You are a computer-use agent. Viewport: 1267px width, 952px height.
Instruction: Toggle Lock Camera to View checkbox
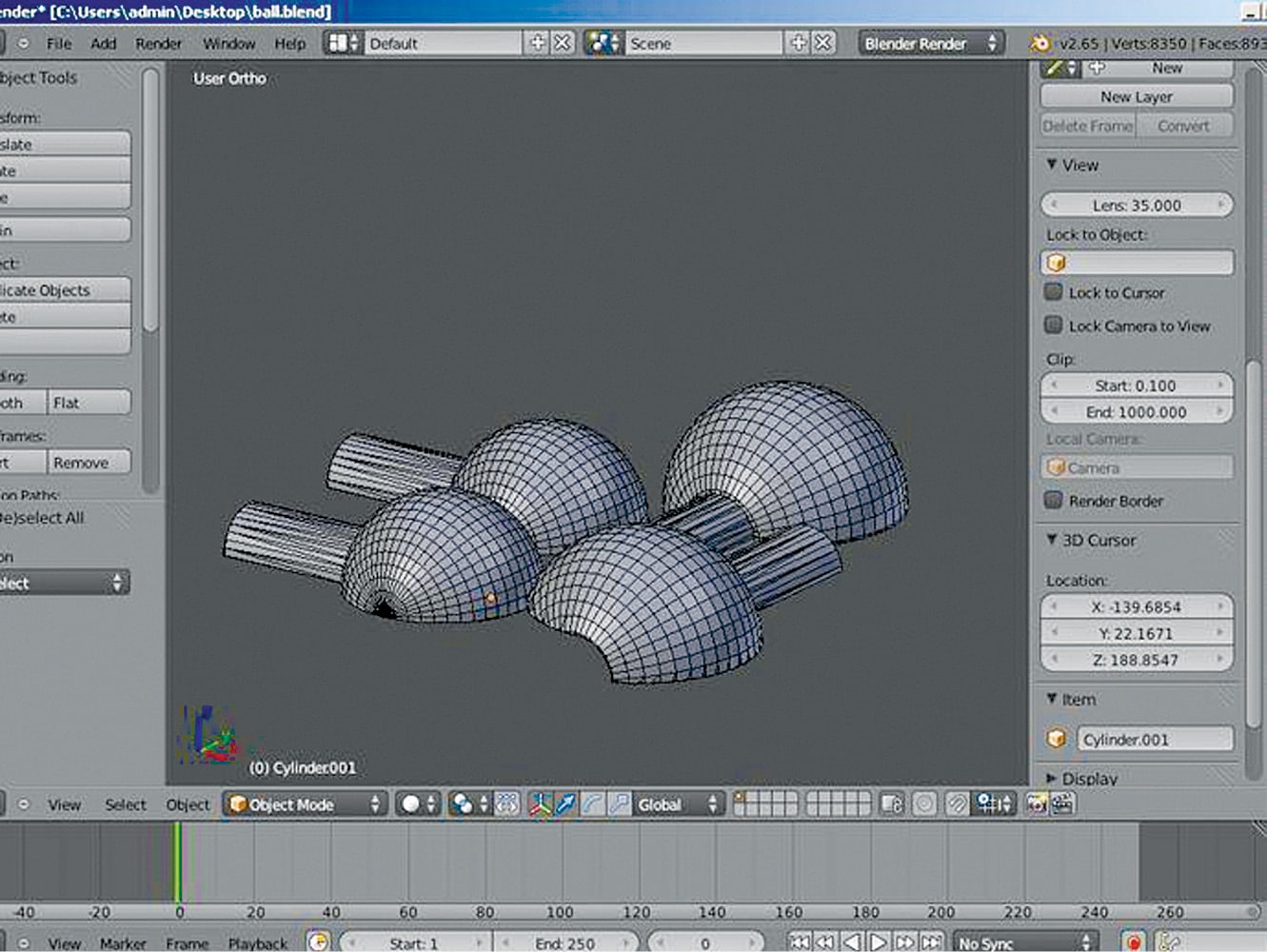pos(1054,326)
